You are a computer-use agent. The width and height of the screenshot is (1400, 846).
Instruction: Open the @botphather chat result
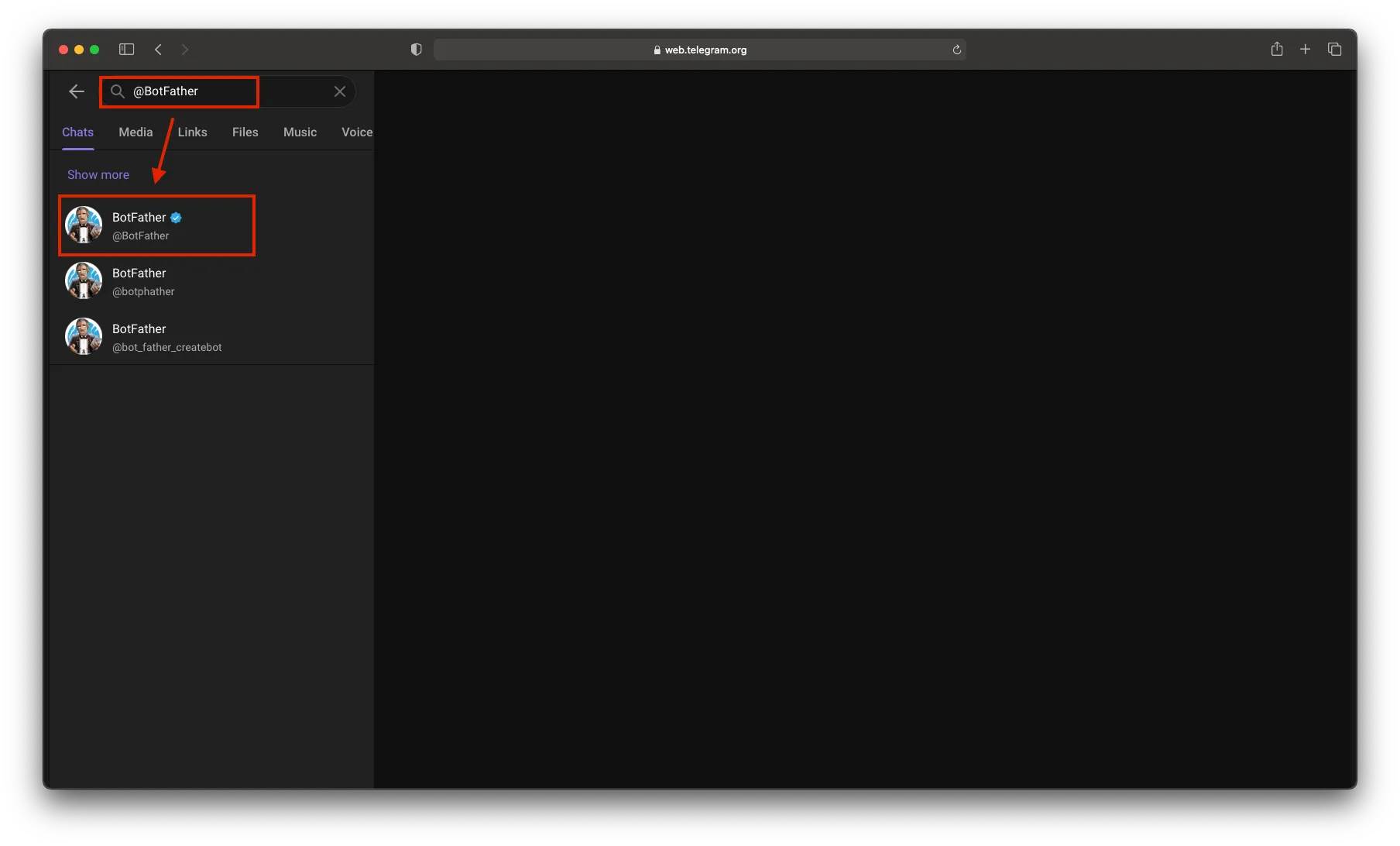[x=211, y=281]
